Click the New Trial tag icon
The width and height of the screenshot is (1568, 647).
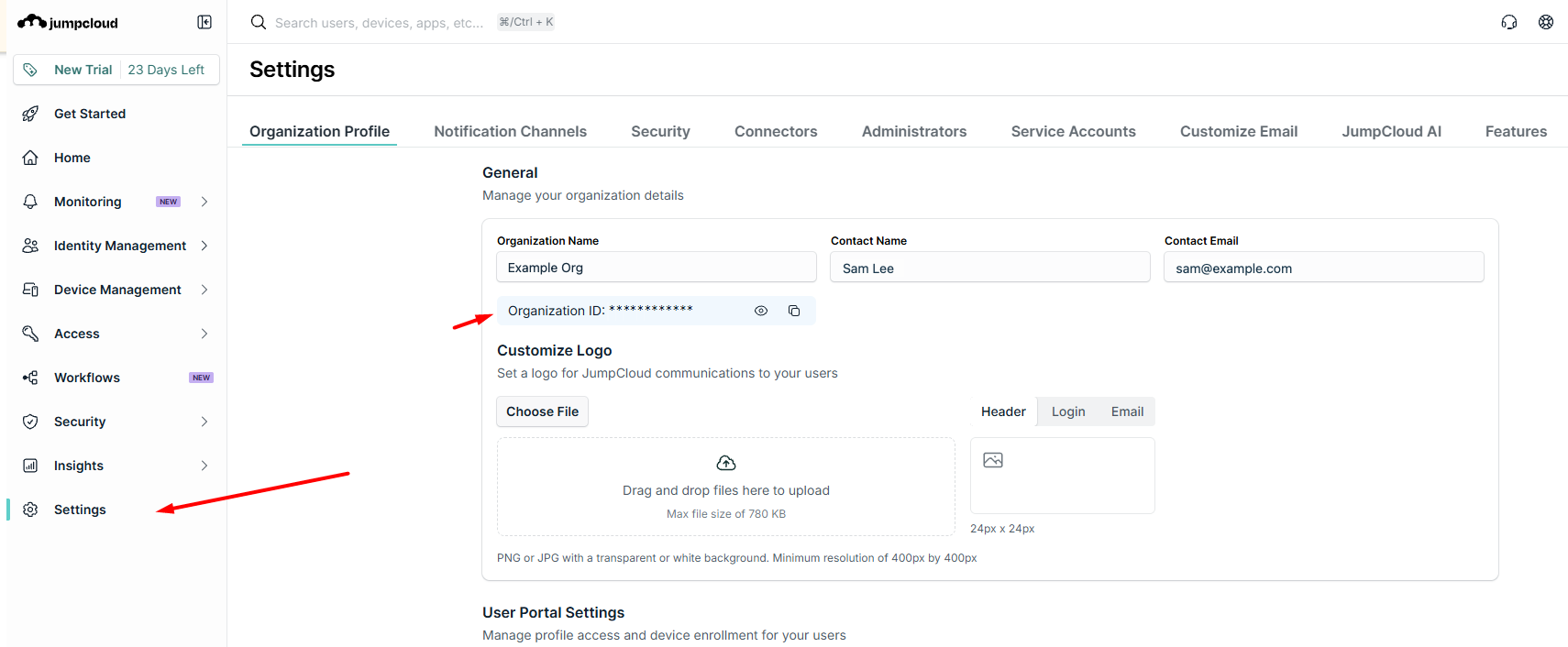(x=30, y=70)
